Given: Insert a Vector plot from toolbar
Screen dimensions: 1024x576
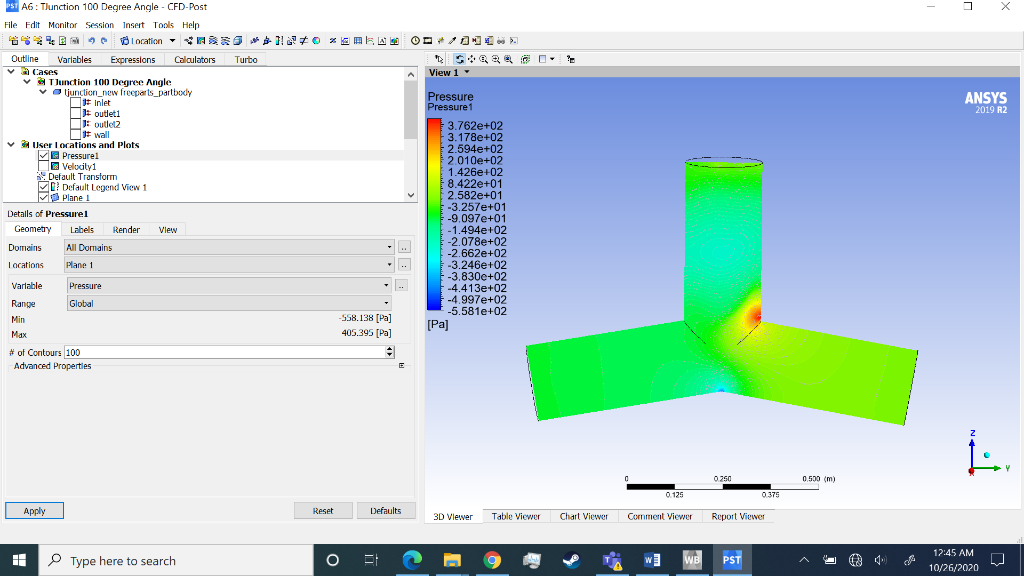Looking at the screenshot, I should click(x=188, y=40).
